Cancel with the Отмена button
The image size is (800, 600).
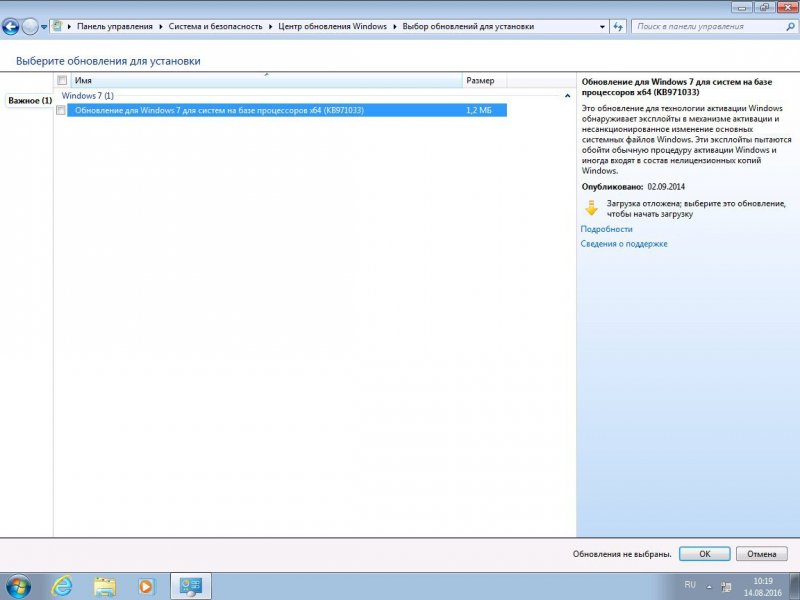point(761,554)
